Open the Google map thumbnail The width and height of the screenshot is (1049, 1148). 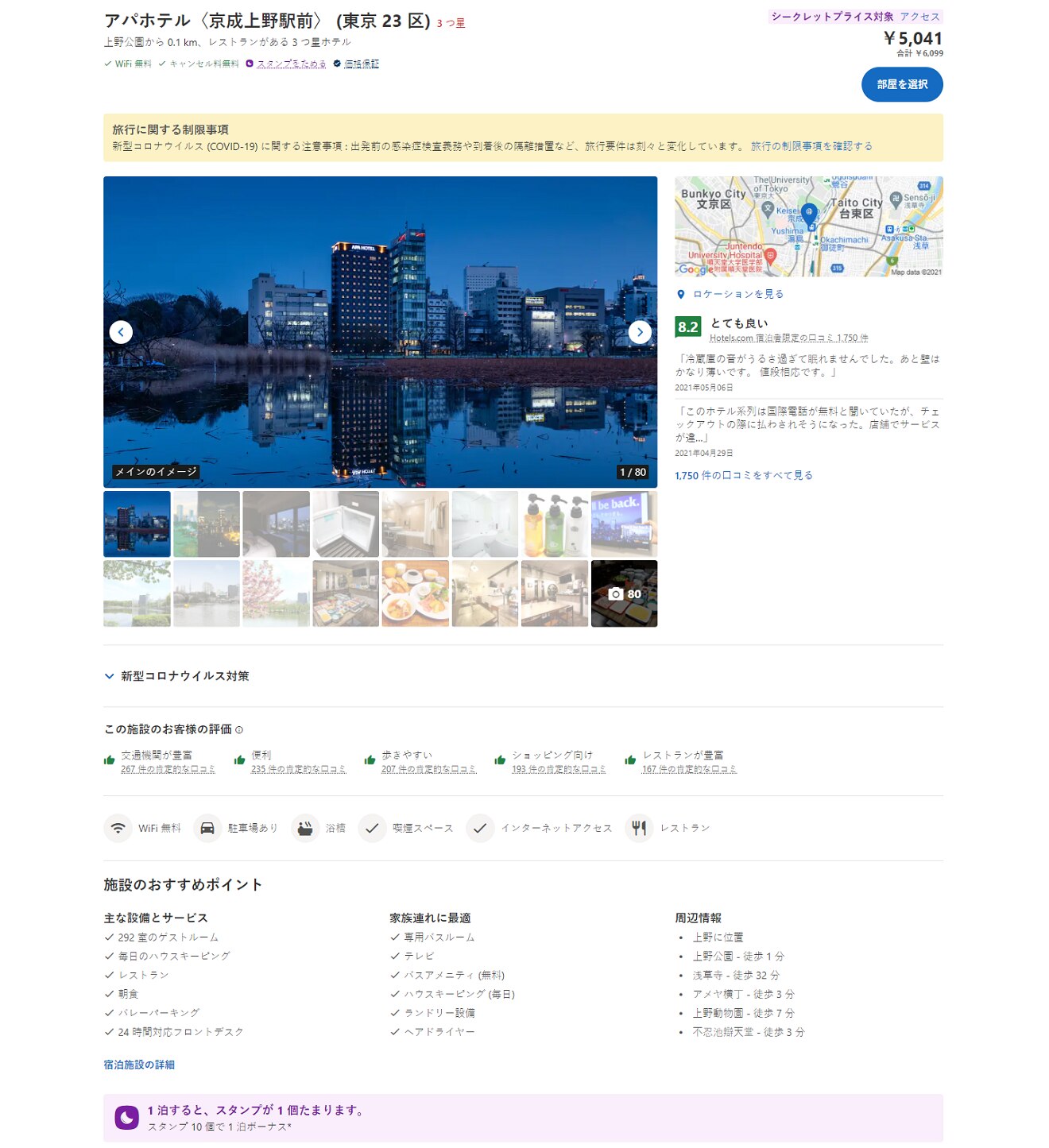coord(809,226)
